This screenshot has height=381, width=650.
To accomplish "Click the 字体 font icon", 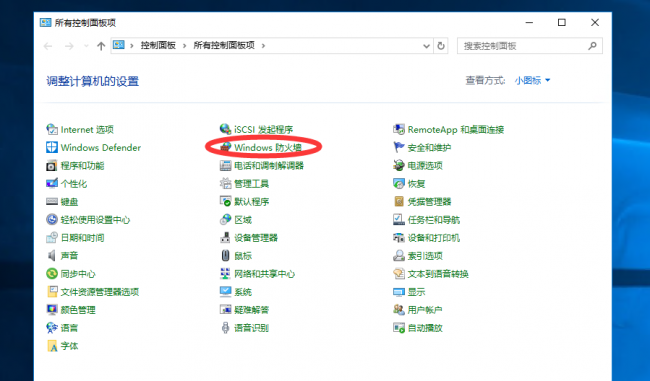I will click(x=52, y=346).
